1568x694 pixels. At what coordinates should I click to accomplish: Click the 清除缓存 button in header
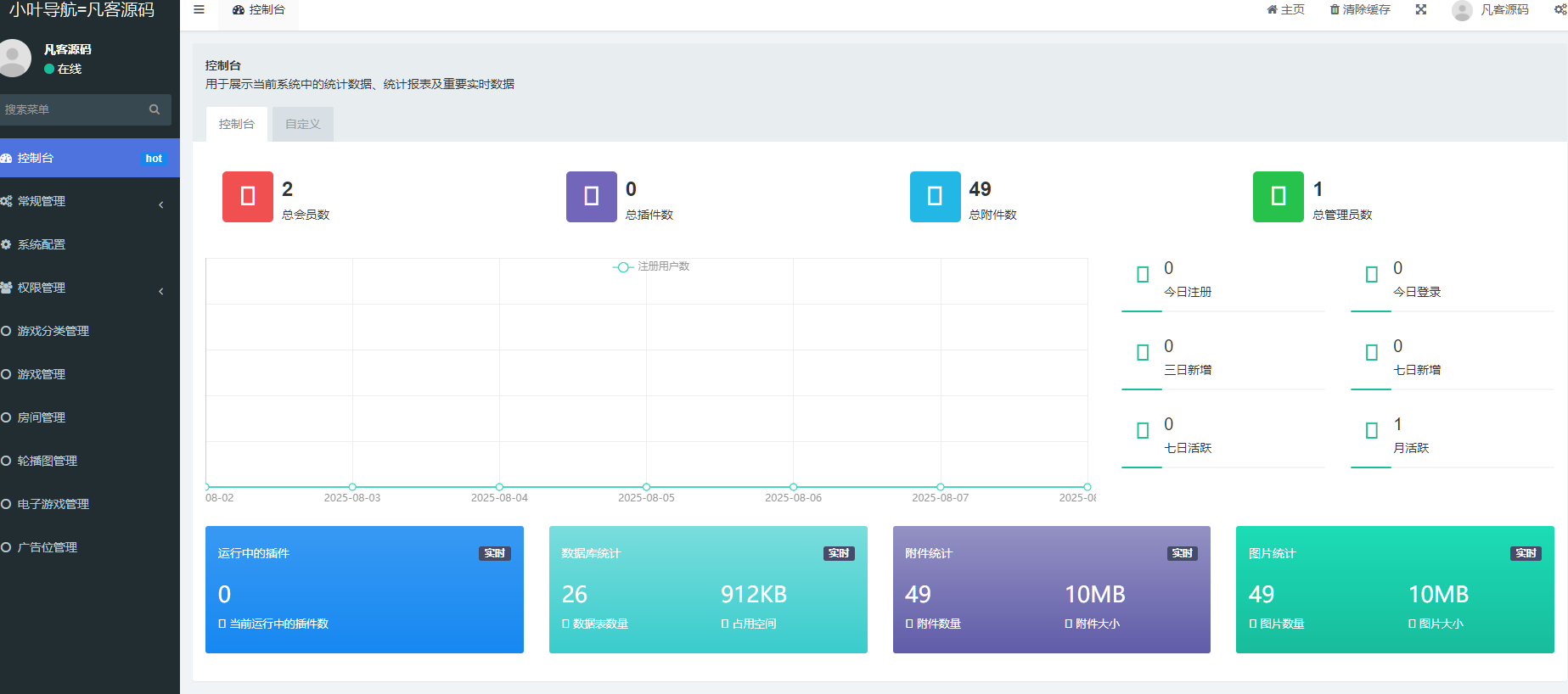coord(1360,10)
